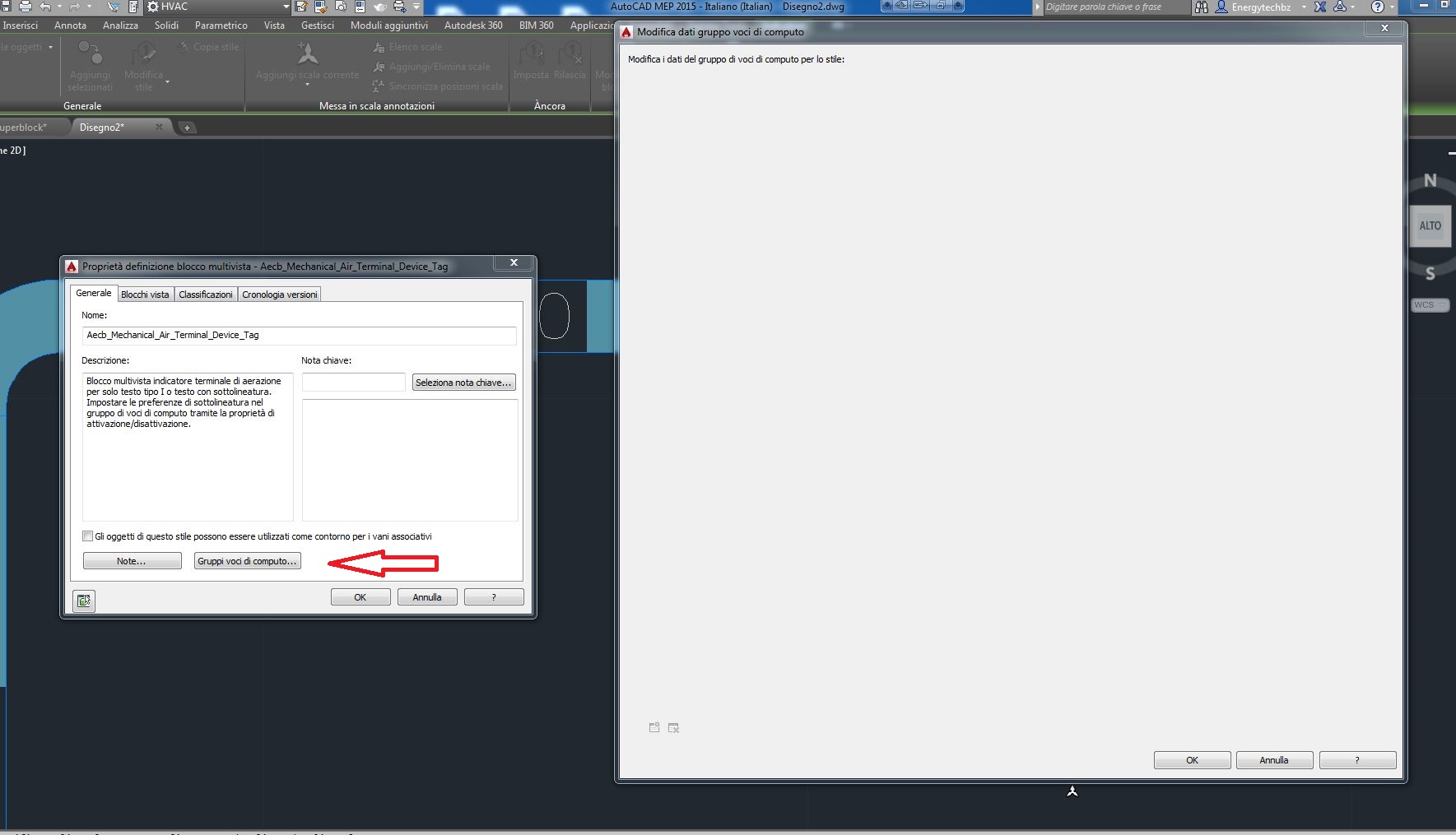Click the ? help button in Modifica dati dialog

coord(1357,760)
